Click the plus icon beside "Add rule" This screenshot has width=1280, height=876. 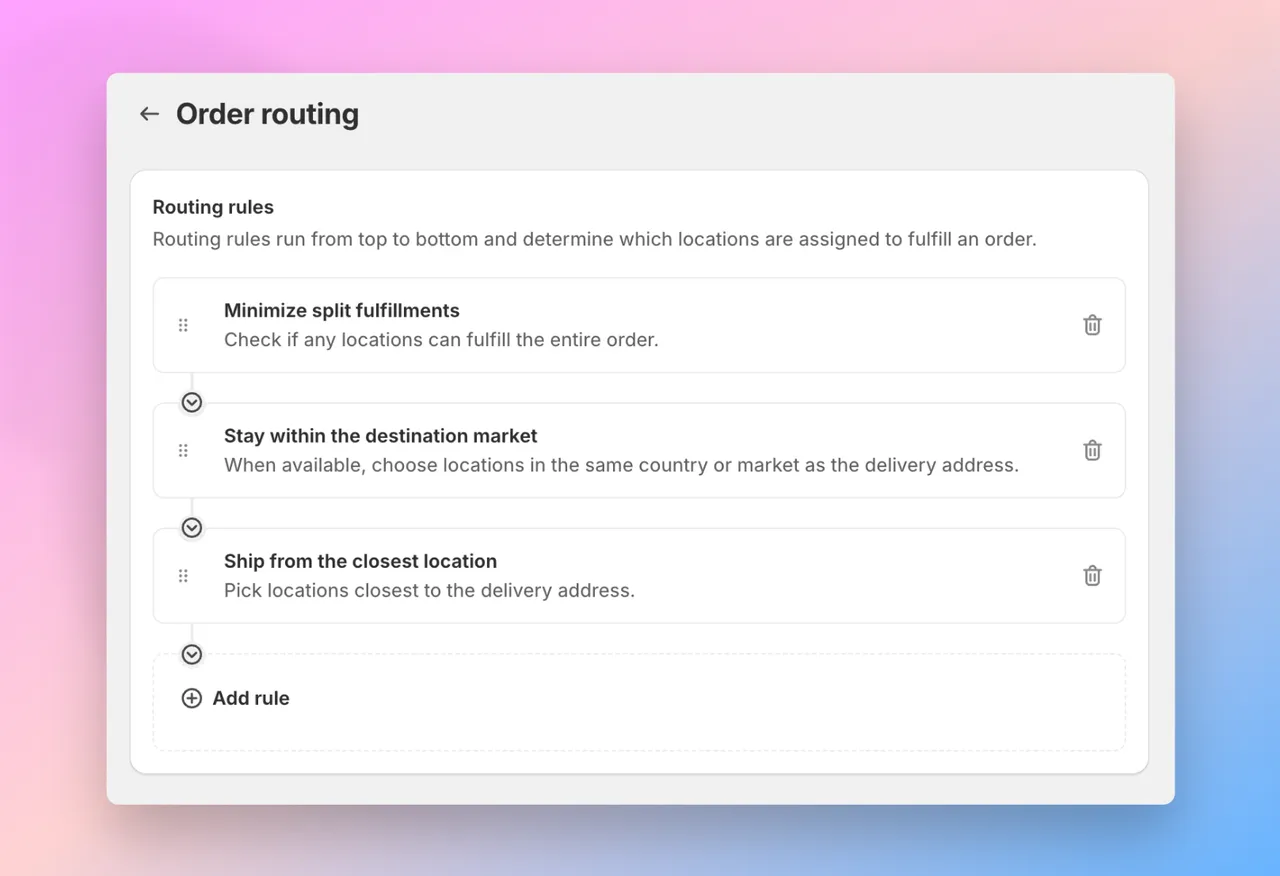click(191, 698)
